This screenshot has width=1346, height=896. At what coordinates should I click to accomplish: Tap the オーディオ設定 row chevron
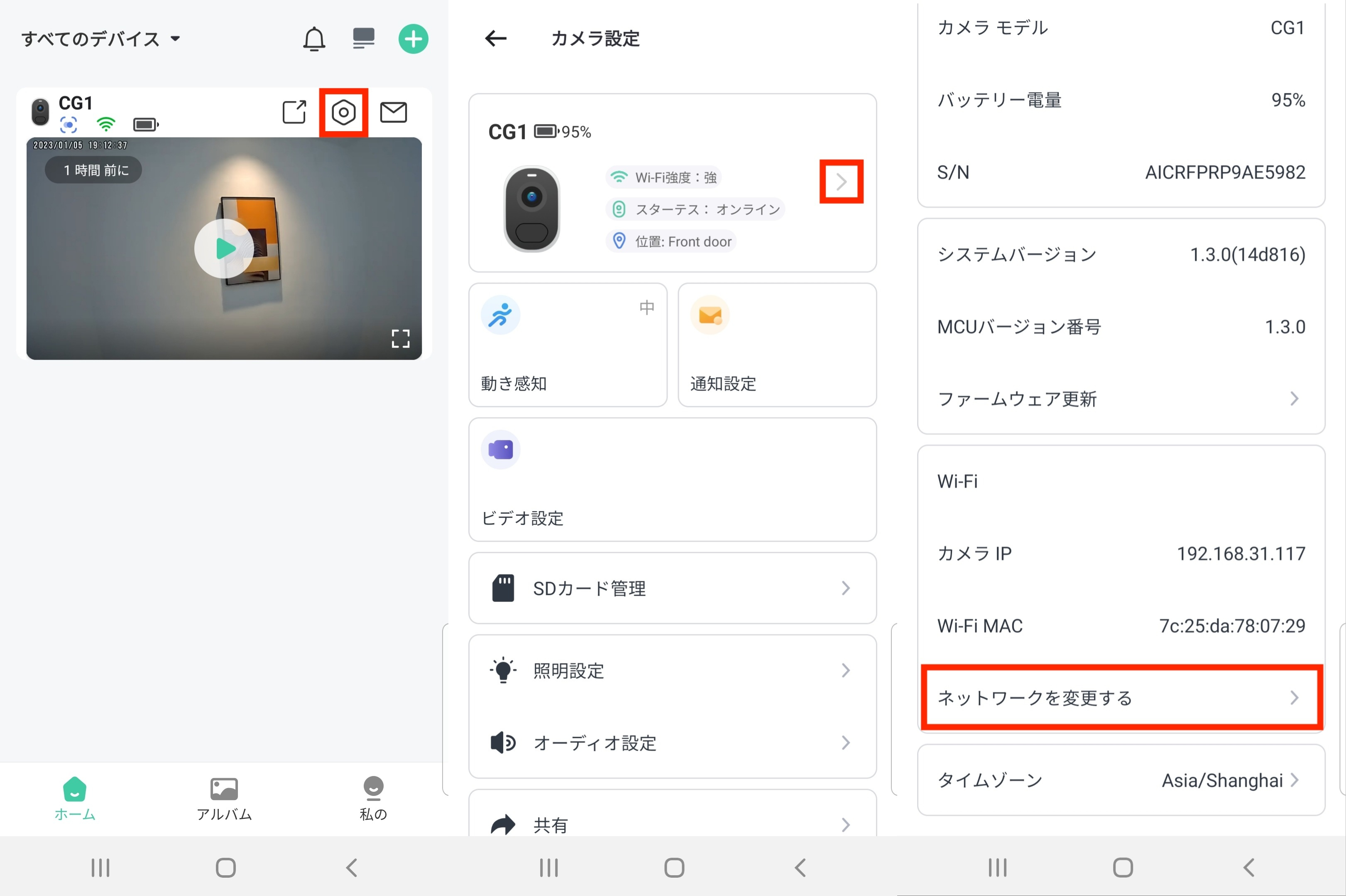(x=846, y=743)
